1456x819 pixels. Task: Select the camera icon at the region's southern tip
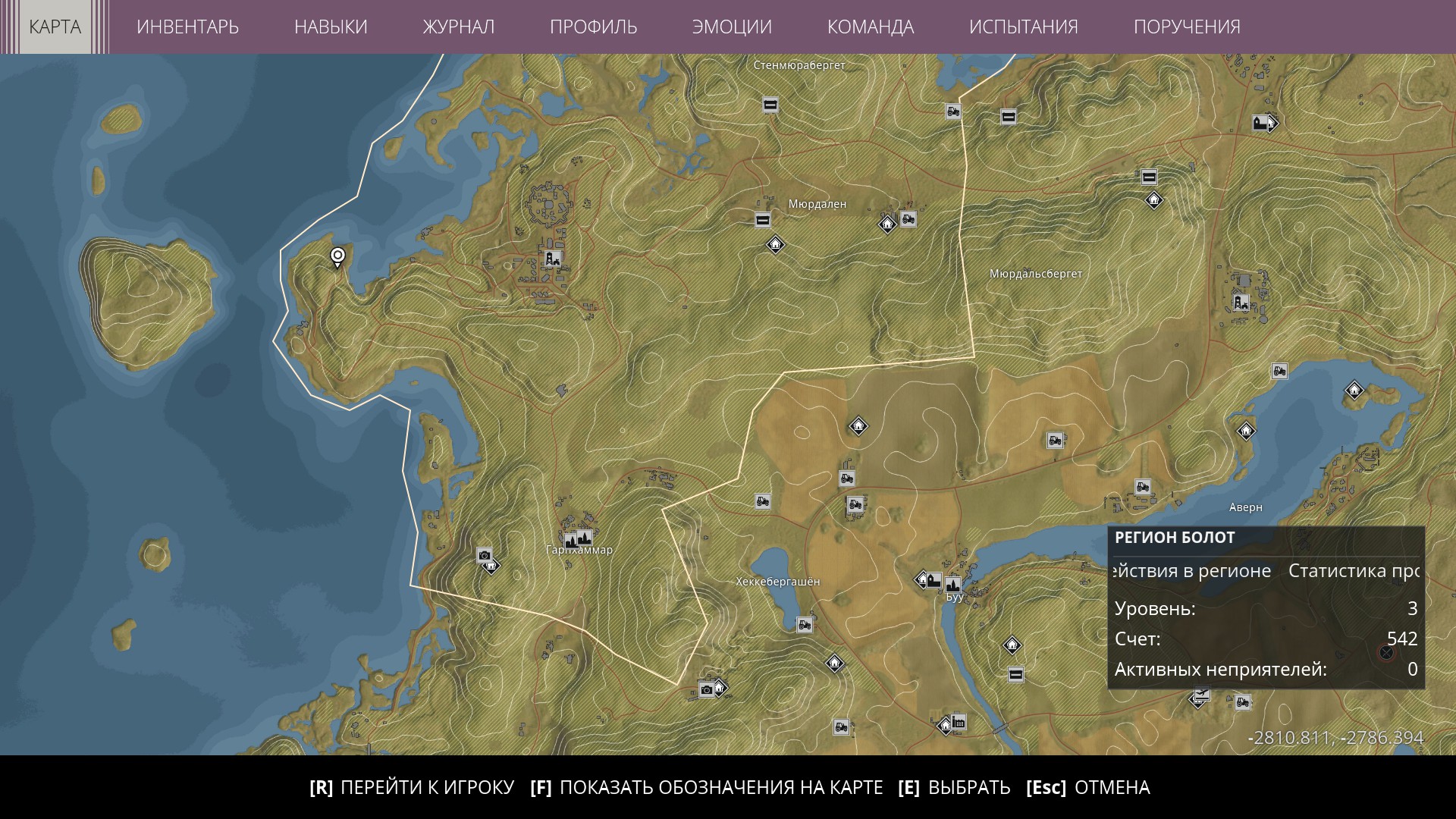point(707,689)
